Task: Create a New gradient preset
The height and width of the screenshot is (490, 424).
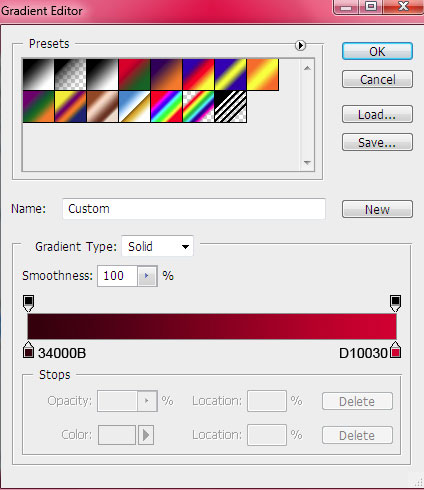Action: coord(377,209)
